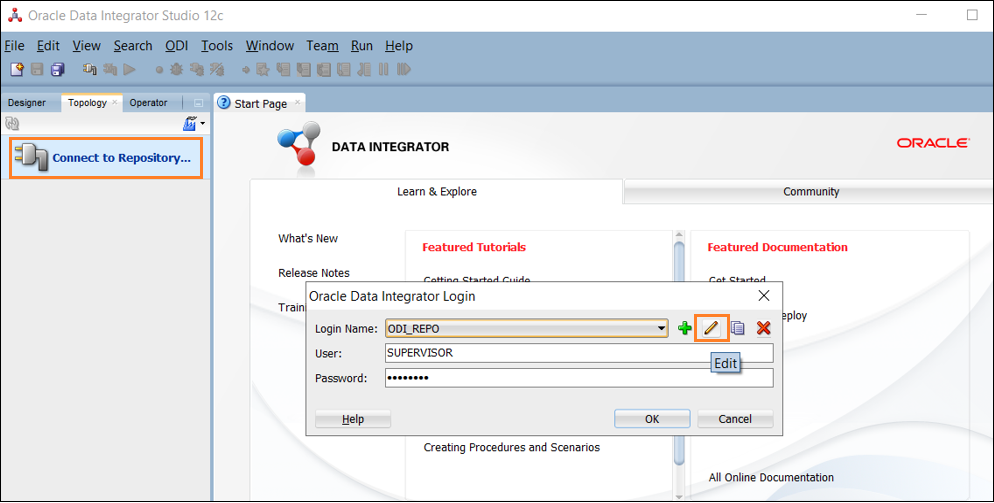This screenshot has height=503, width=994.
Task: Open All Online Documentation link
Action: coord(771,477)
